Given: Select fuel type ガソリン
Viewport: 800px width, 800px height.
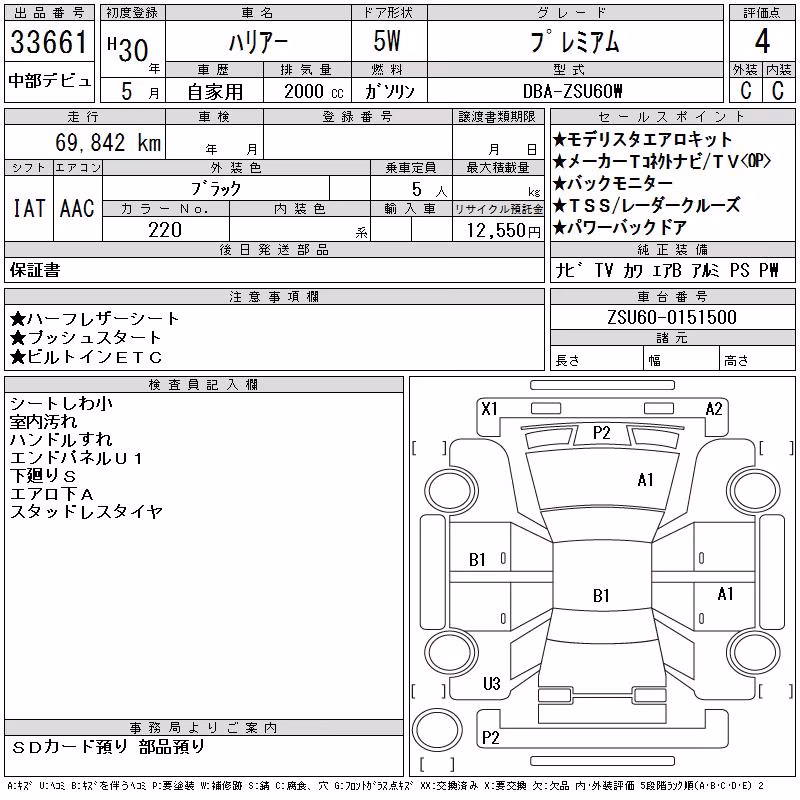Looking at the screenshot, I should pyautogui.click(x=389, y=92).
